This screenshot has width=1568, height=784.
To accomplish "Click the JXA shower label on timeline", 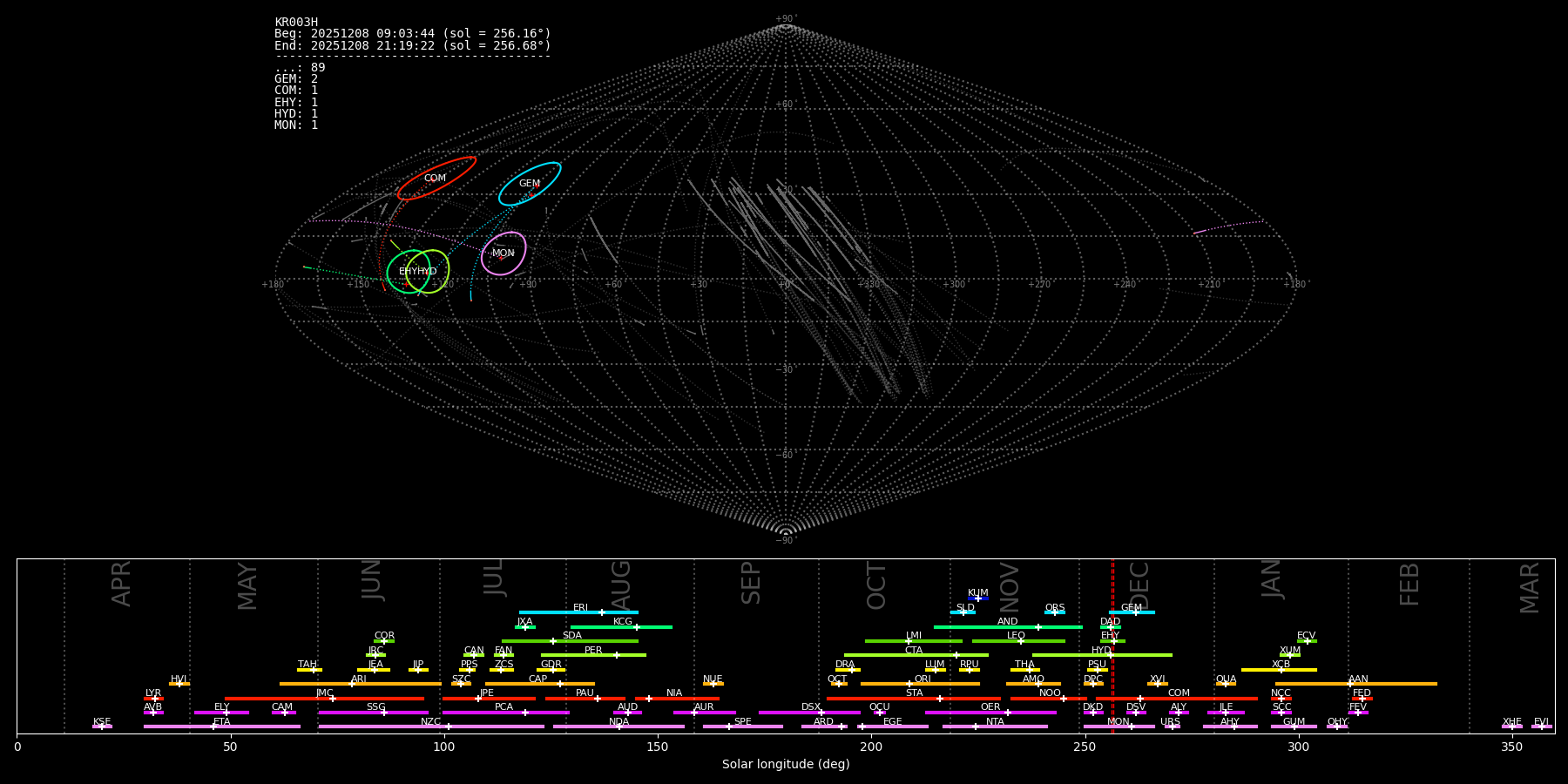I will (525, 622).
